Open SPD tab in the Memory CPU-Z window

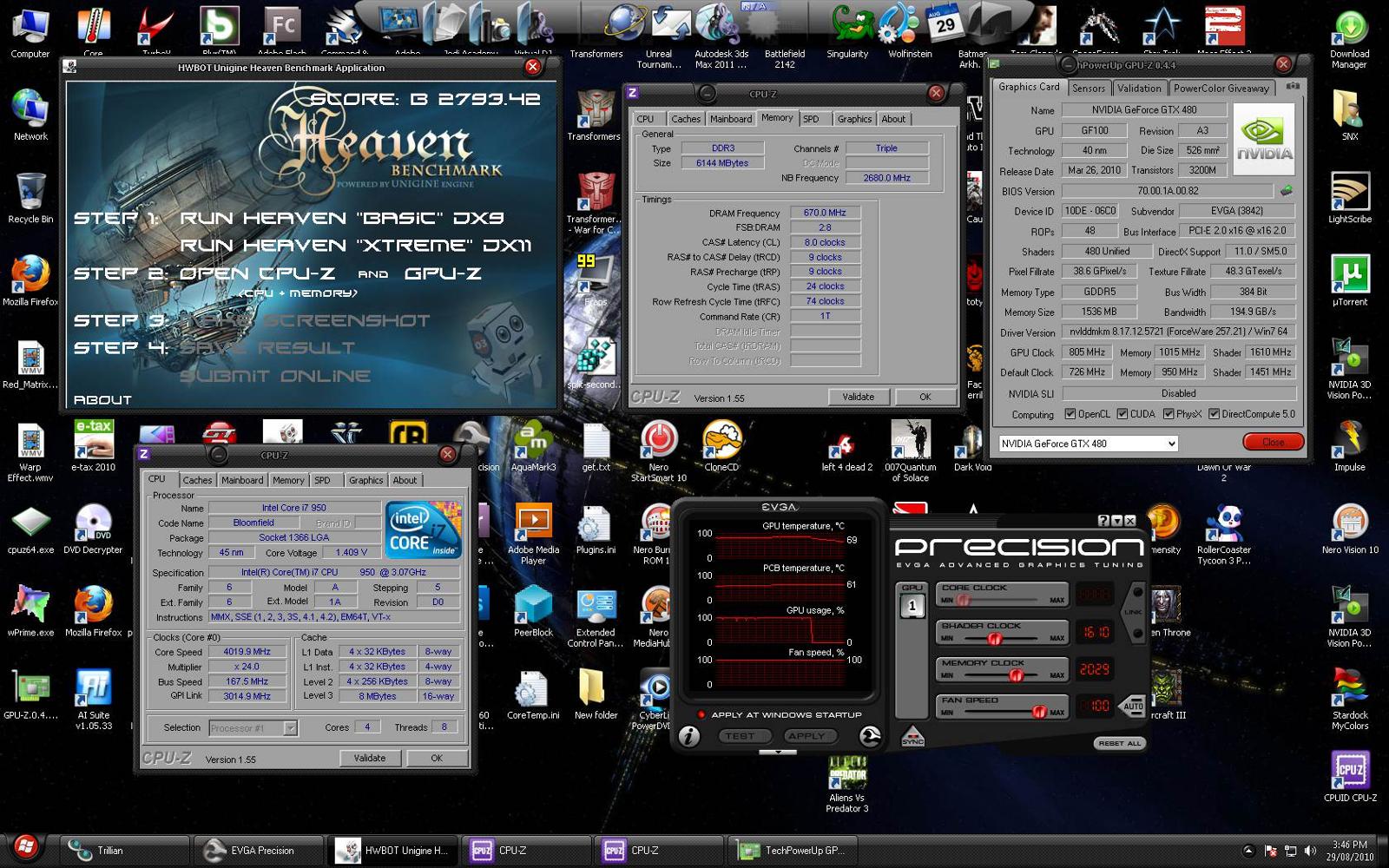coord(811,119)
